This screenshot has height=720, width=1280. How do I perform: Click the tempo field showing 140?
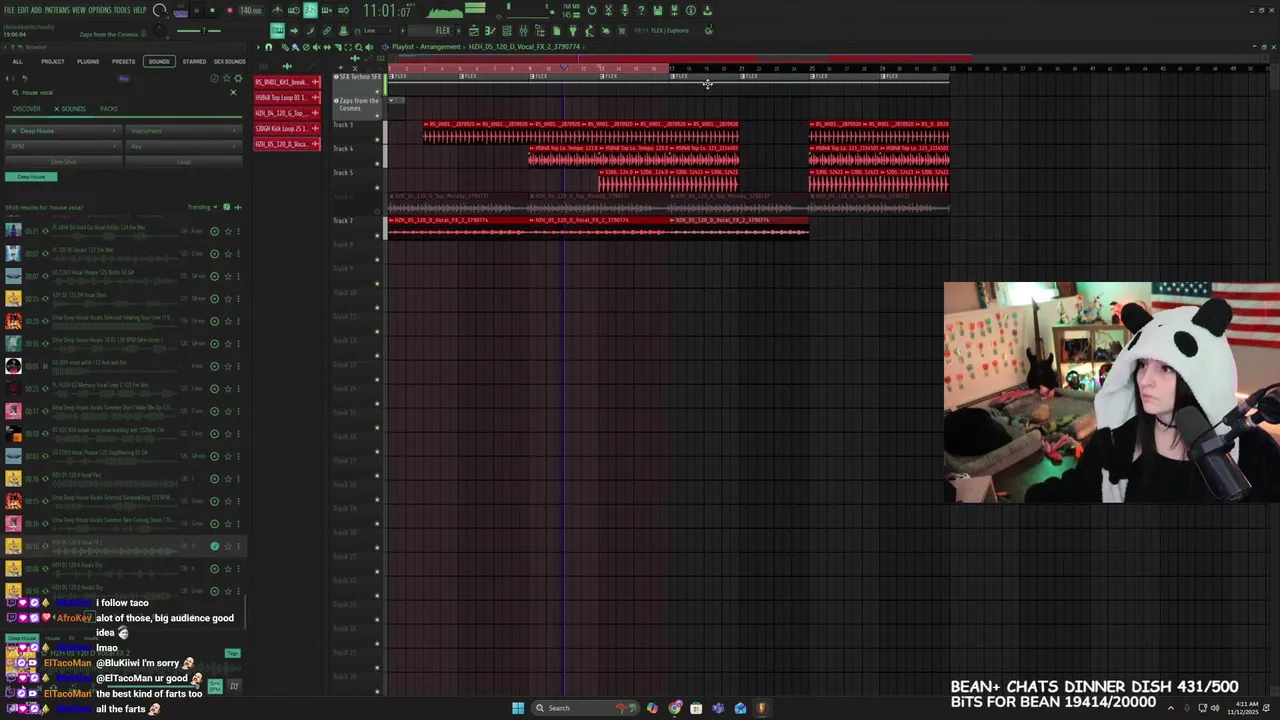point(250,10)
